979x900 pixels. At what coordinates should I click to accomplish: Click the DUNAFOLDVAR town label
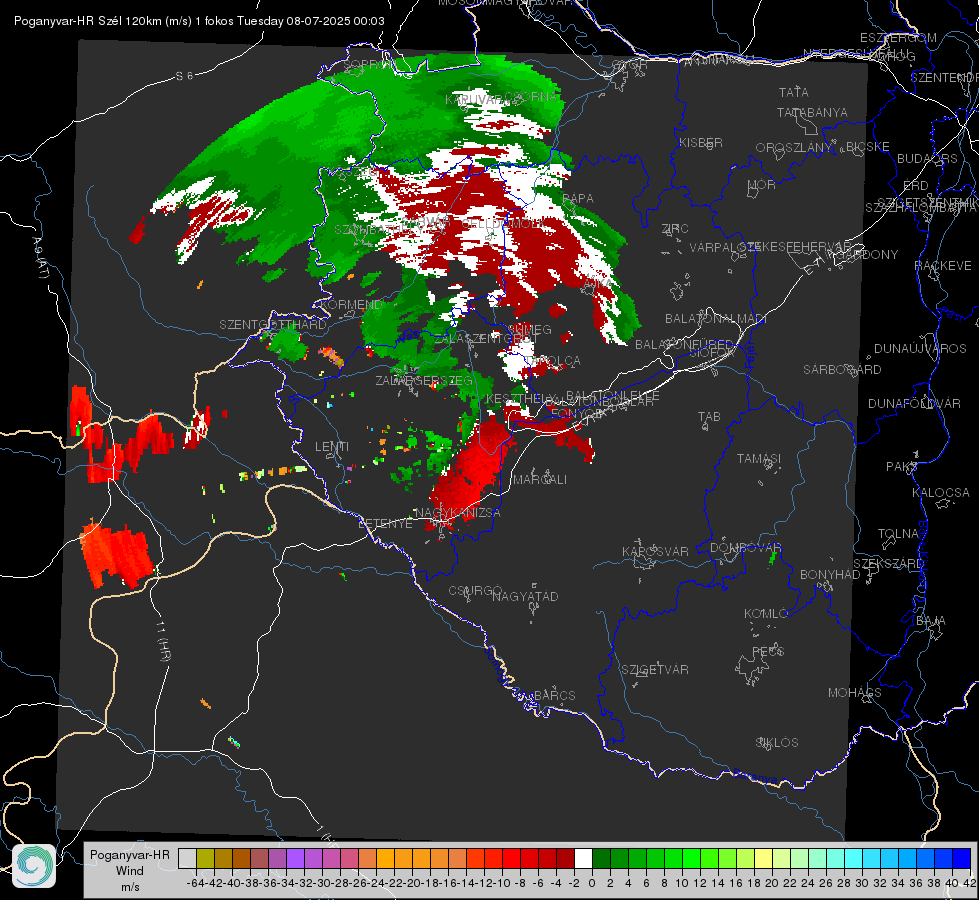coord(914,403)
